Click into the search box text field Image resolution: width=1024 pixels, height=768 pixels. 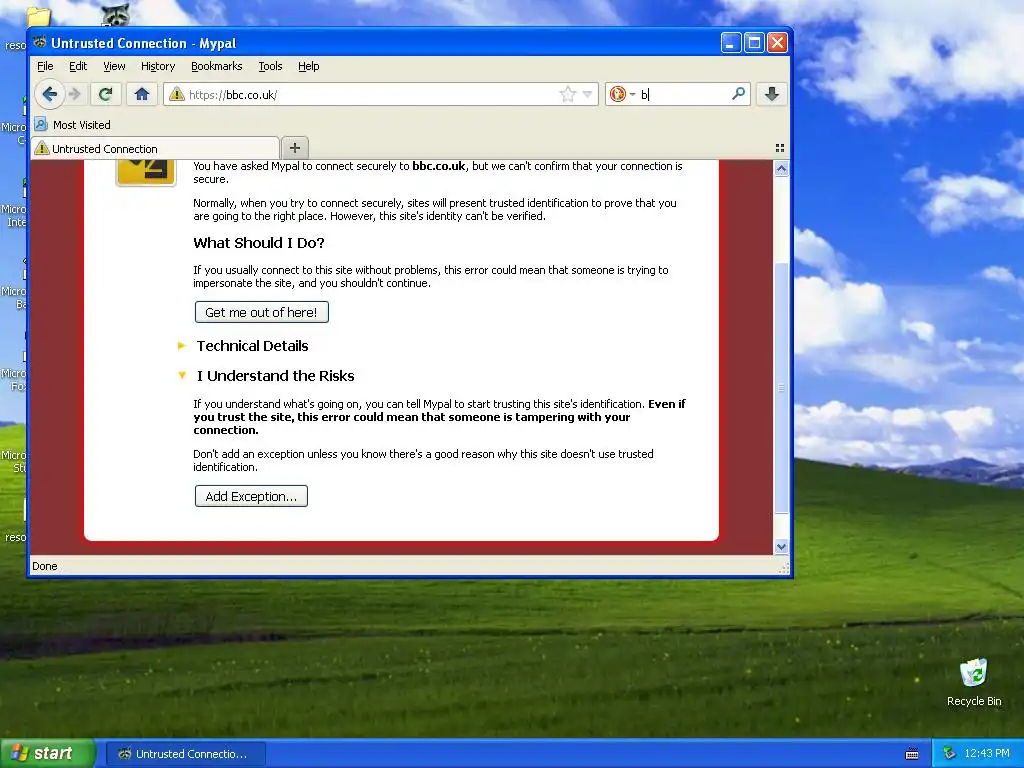pos(683,95)
